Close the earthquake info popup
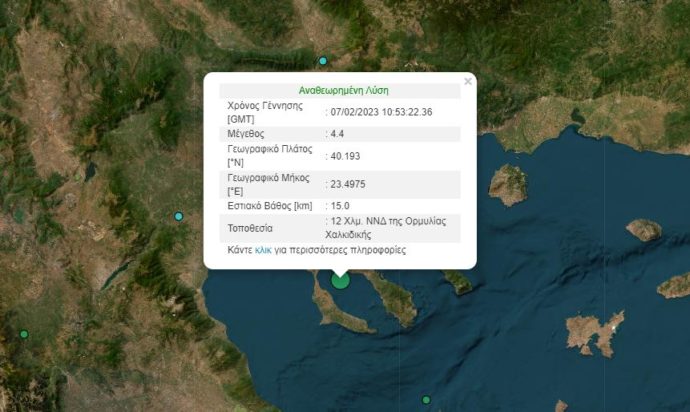The image size is (690, 412). pos(467,82)
